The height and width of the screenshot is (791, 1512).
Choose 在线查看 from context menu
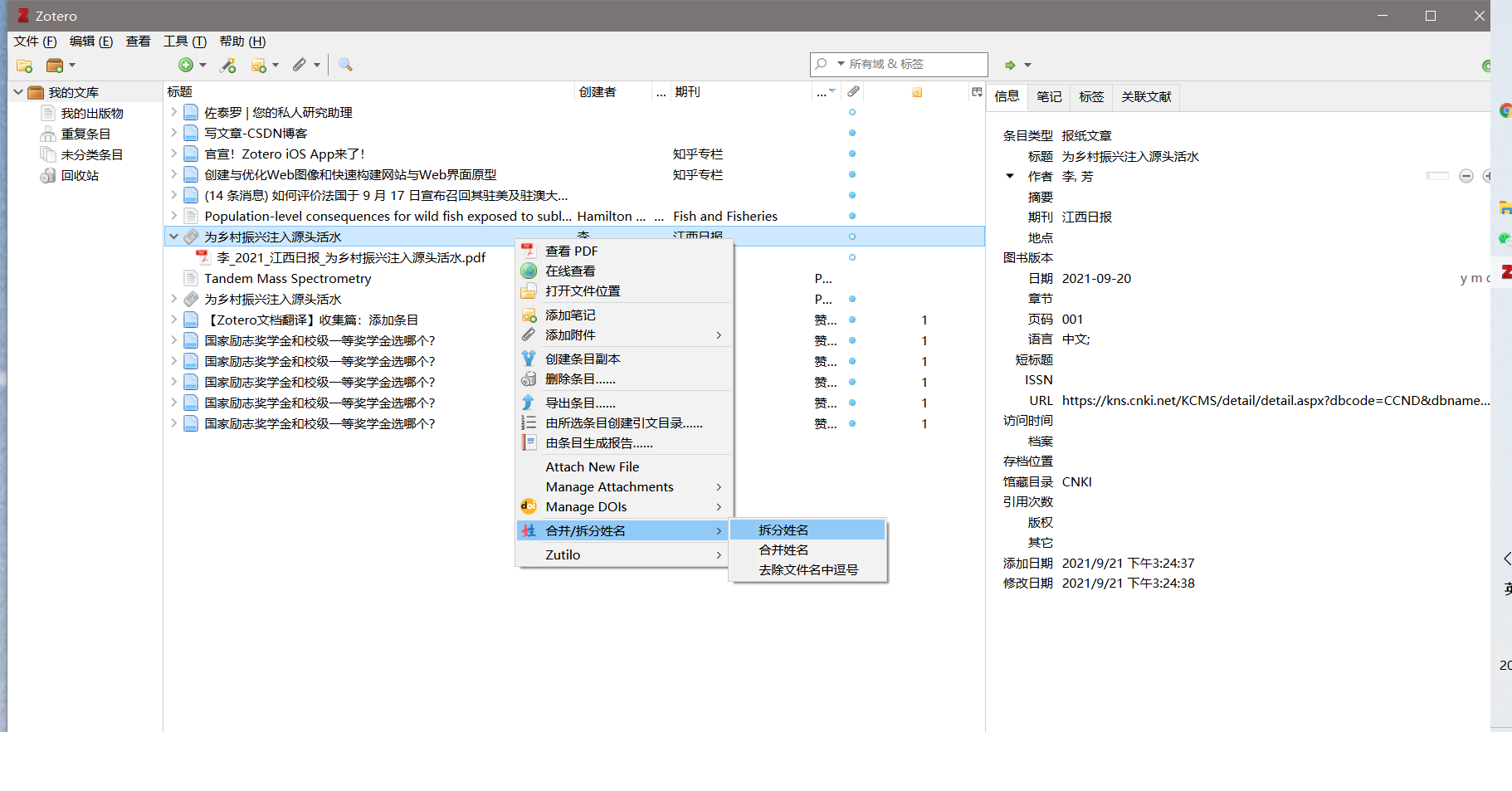click(x=624, y=271)
